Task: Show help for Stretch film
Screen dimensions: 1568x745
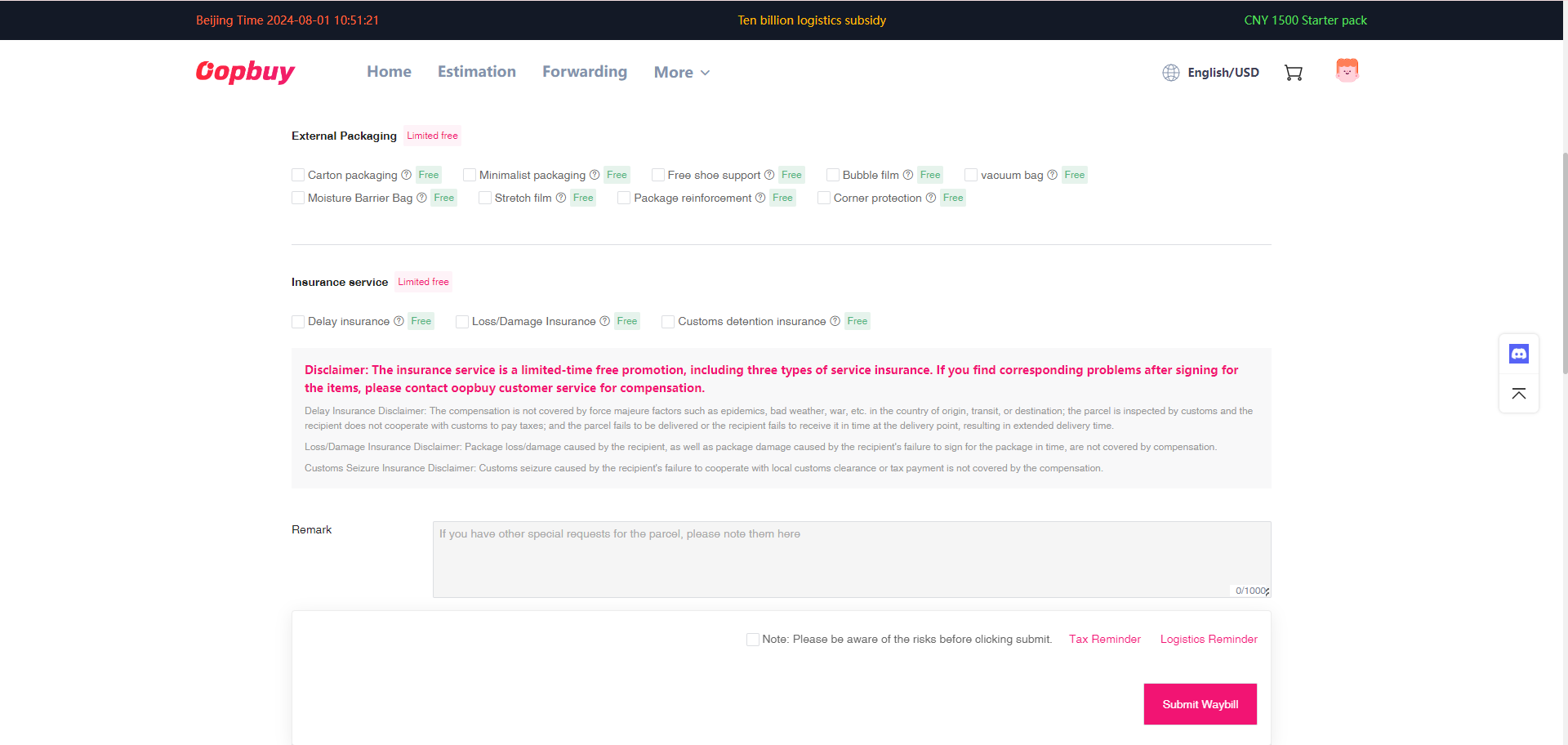Action: (561, 198)
